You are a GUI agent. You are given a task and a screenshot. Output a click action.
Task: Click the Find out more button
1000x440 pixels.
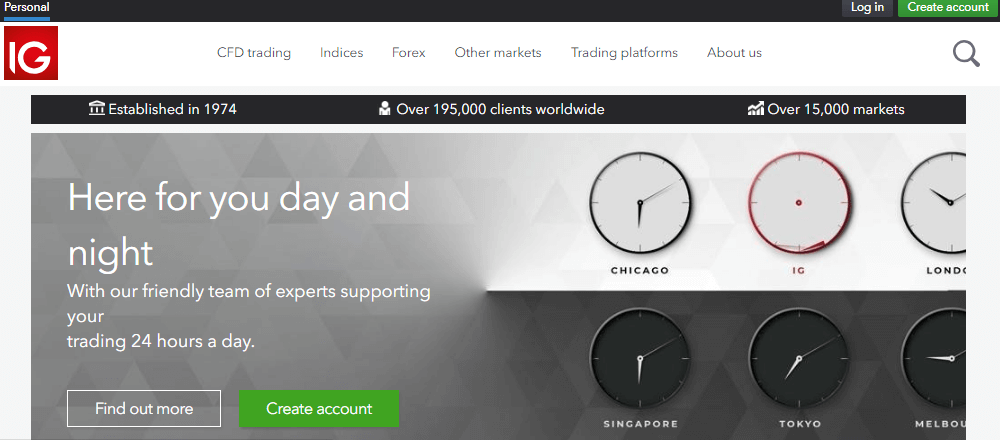[x=144, y=408]
